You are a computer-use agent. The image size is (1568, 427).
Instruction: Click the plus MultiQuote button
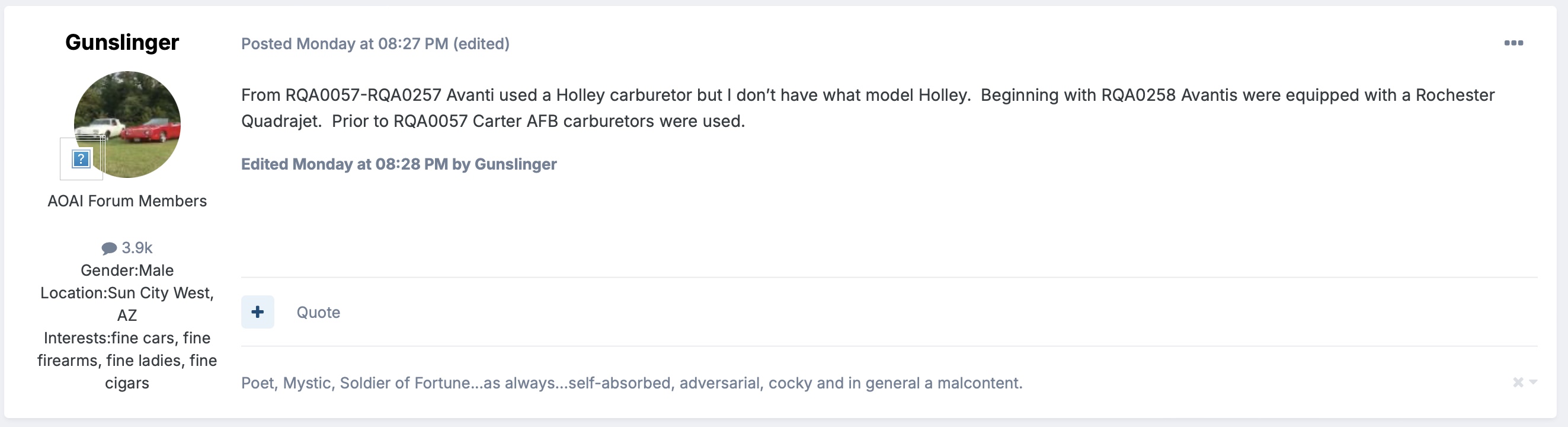pyautogui.click(x=257, y=312)
